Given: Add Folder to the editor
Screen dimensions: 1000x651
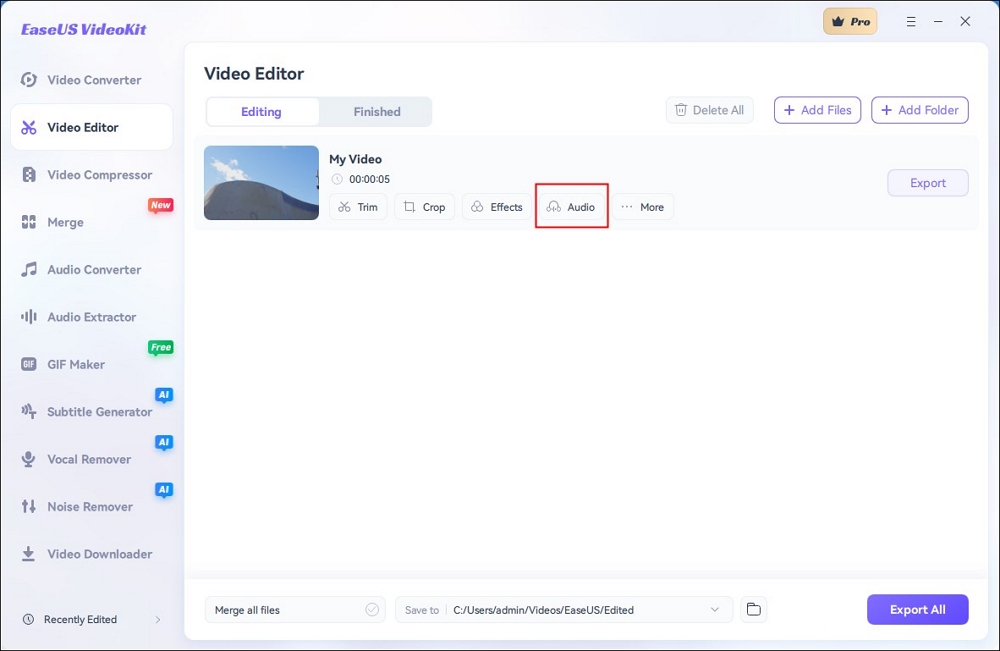Looking at the screenshot, I should [x=920, y=110].
